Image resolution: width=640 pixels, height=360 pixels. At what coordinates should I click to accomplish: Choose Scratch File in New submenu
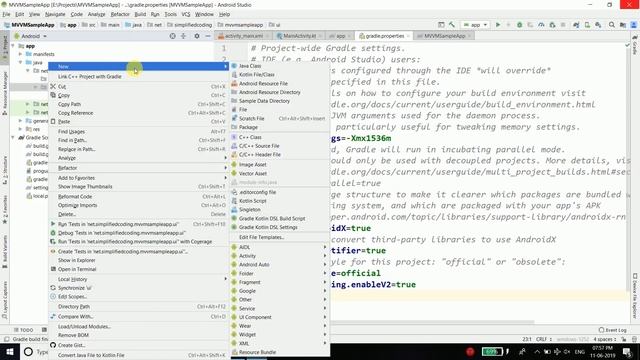(280, 118)
